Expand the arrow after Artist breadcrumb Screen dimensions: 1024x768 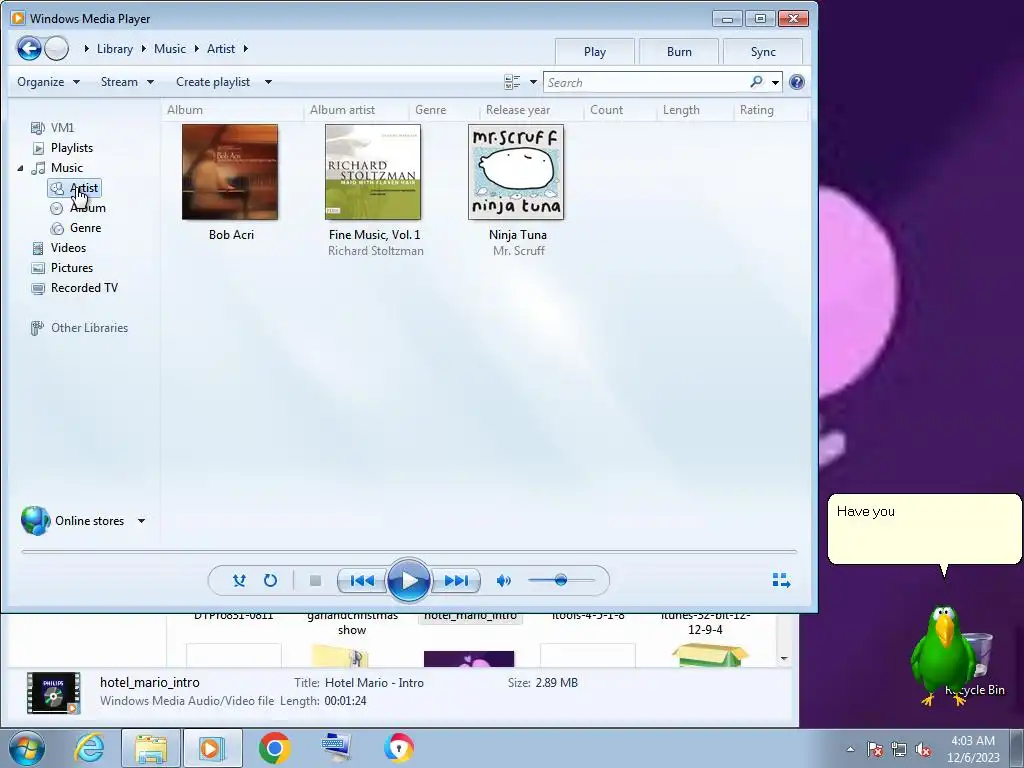[x=246, y=49]
